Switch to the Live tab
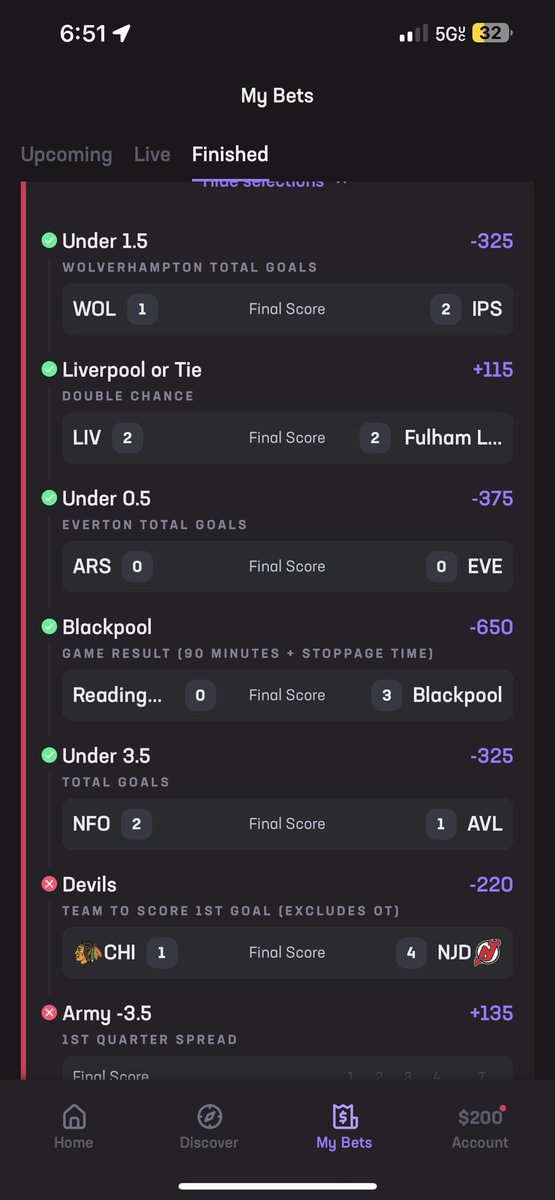Viewport: 555px width, 1200px height. pos(152,154)
